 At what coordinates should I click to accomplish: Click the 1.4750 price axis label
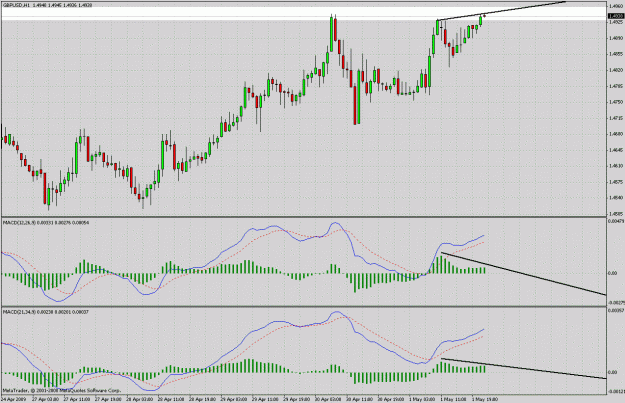click(x=616, y=102)
